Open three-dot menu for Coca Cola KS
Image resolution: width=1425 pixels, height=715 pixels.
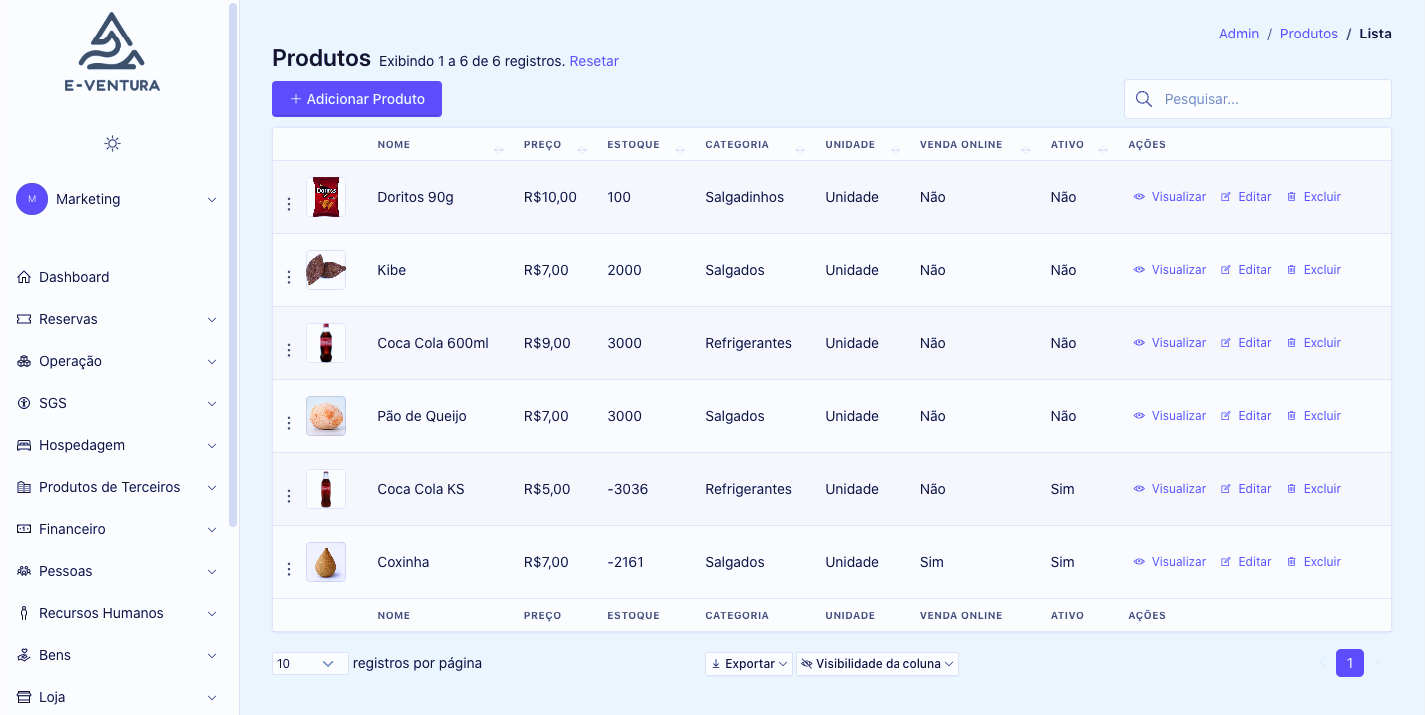289,496
